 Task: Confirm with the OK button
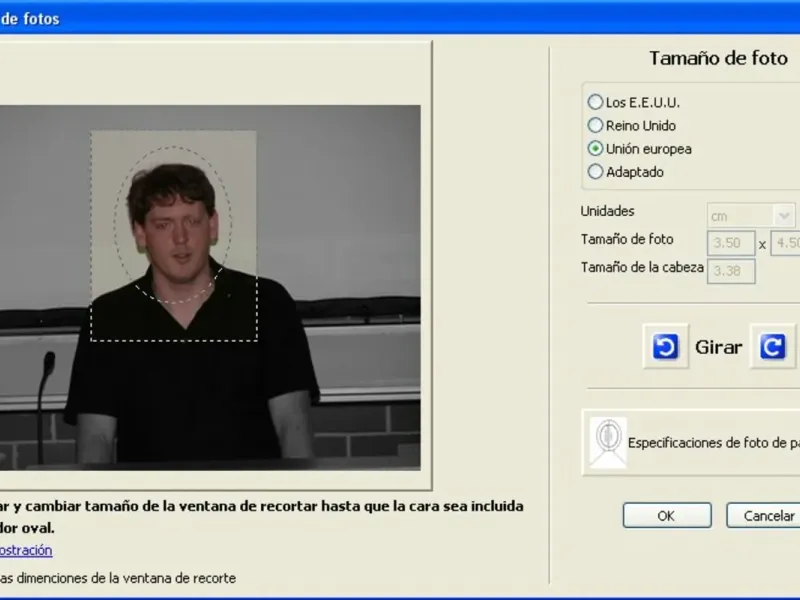(667, 515)
